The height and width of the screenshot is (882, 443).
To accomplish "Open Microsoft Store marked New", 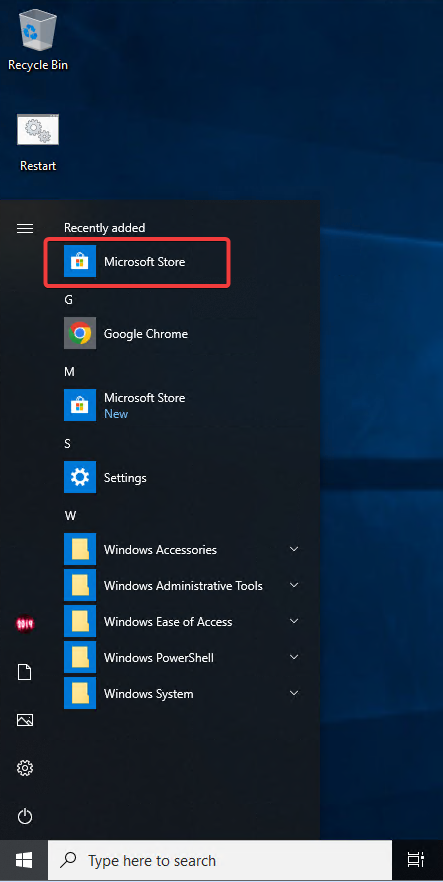I will (x=182, y=405).
